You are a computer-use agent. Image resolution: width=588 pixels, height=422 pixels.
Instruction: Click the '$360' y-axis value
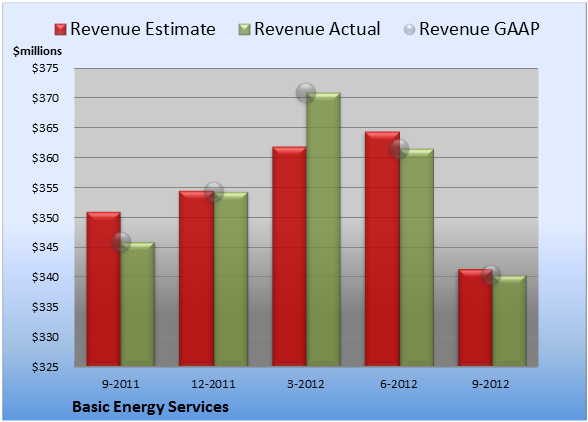coord(45,158)
